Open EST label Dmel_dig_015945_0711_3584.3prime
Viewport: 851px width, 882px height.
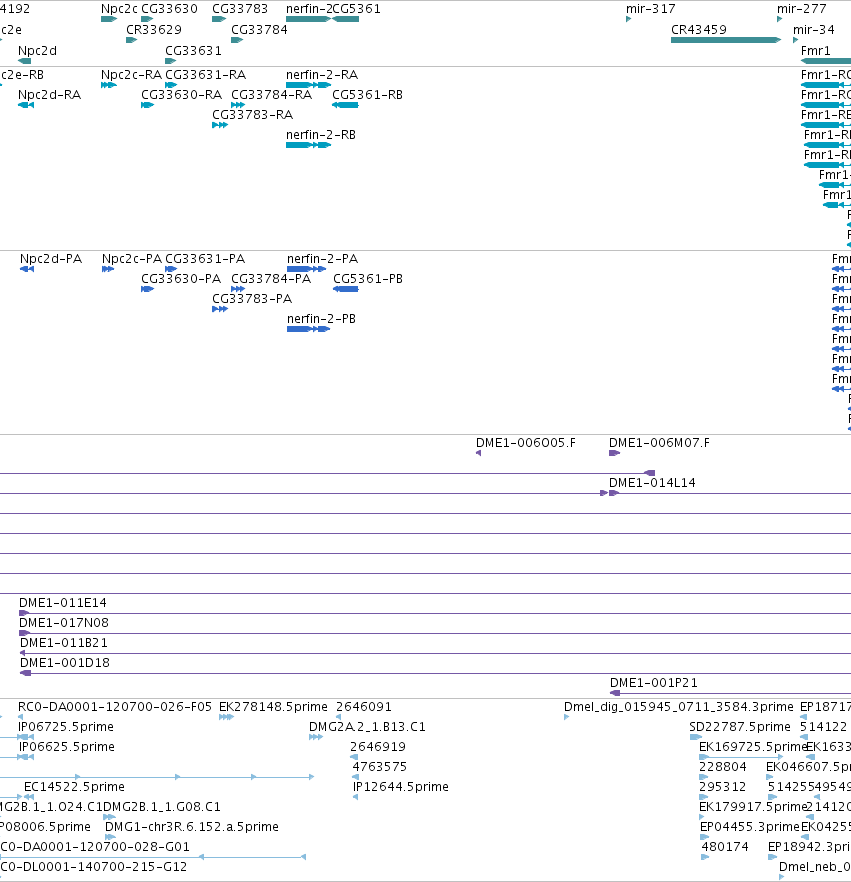[679, 706]
